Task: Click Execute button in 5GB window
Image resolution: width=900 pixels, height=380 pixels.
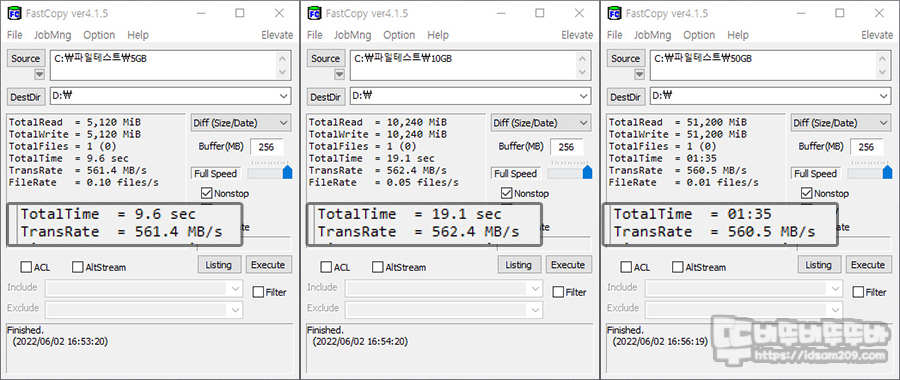Action: (x=268, y=265)
